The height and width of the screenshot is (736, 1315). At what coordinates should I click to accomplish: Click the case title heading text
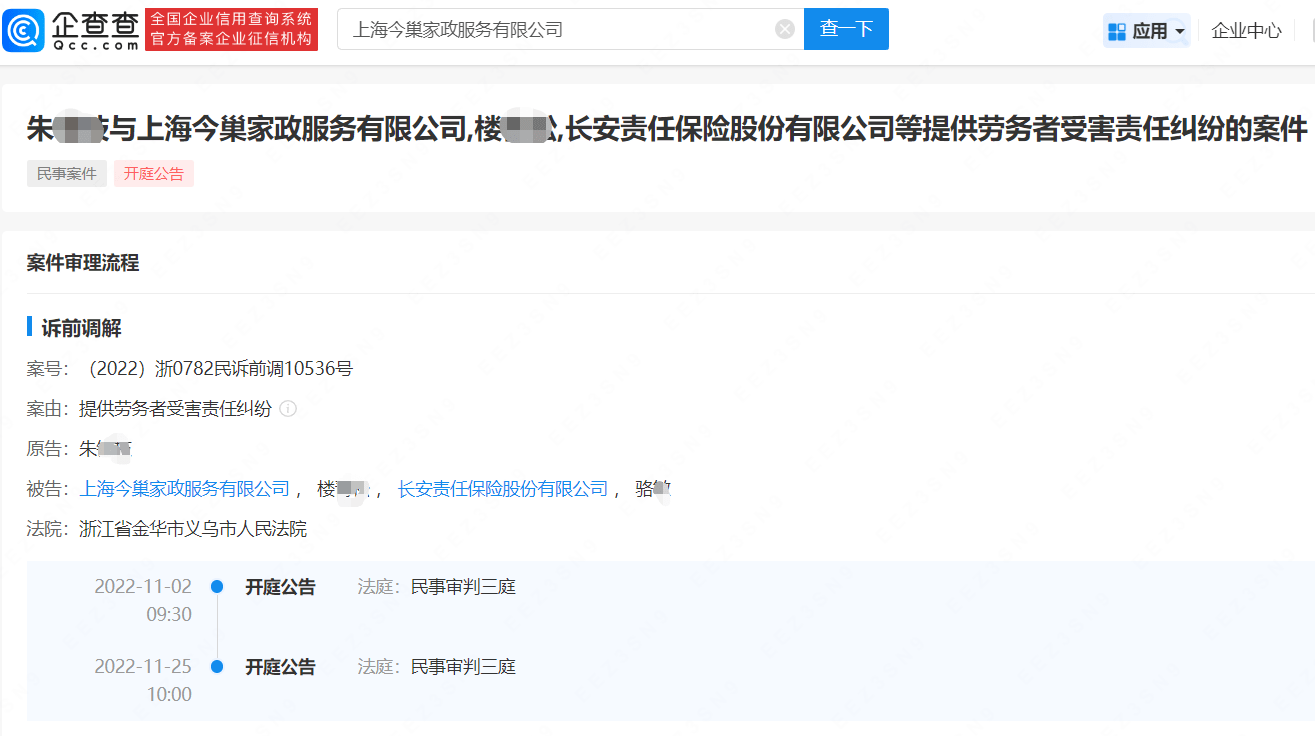pyautogui.click(x=667, y=128)
